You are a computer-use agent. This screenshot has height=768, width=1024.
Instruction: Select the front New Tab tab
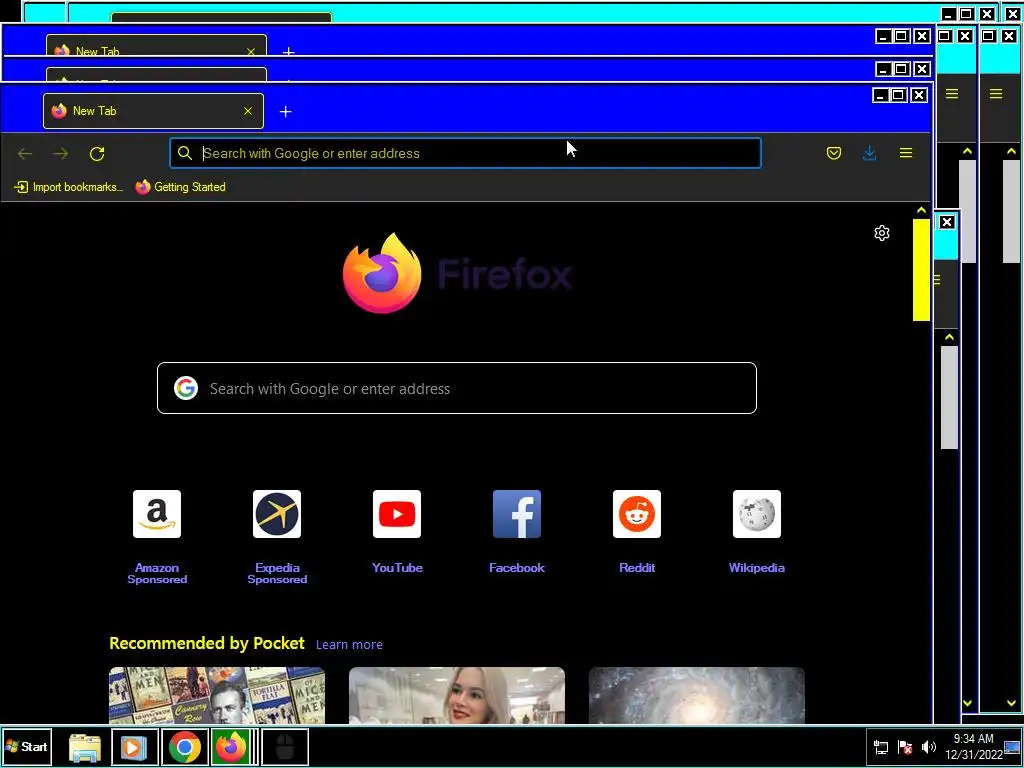coord(153,111)
